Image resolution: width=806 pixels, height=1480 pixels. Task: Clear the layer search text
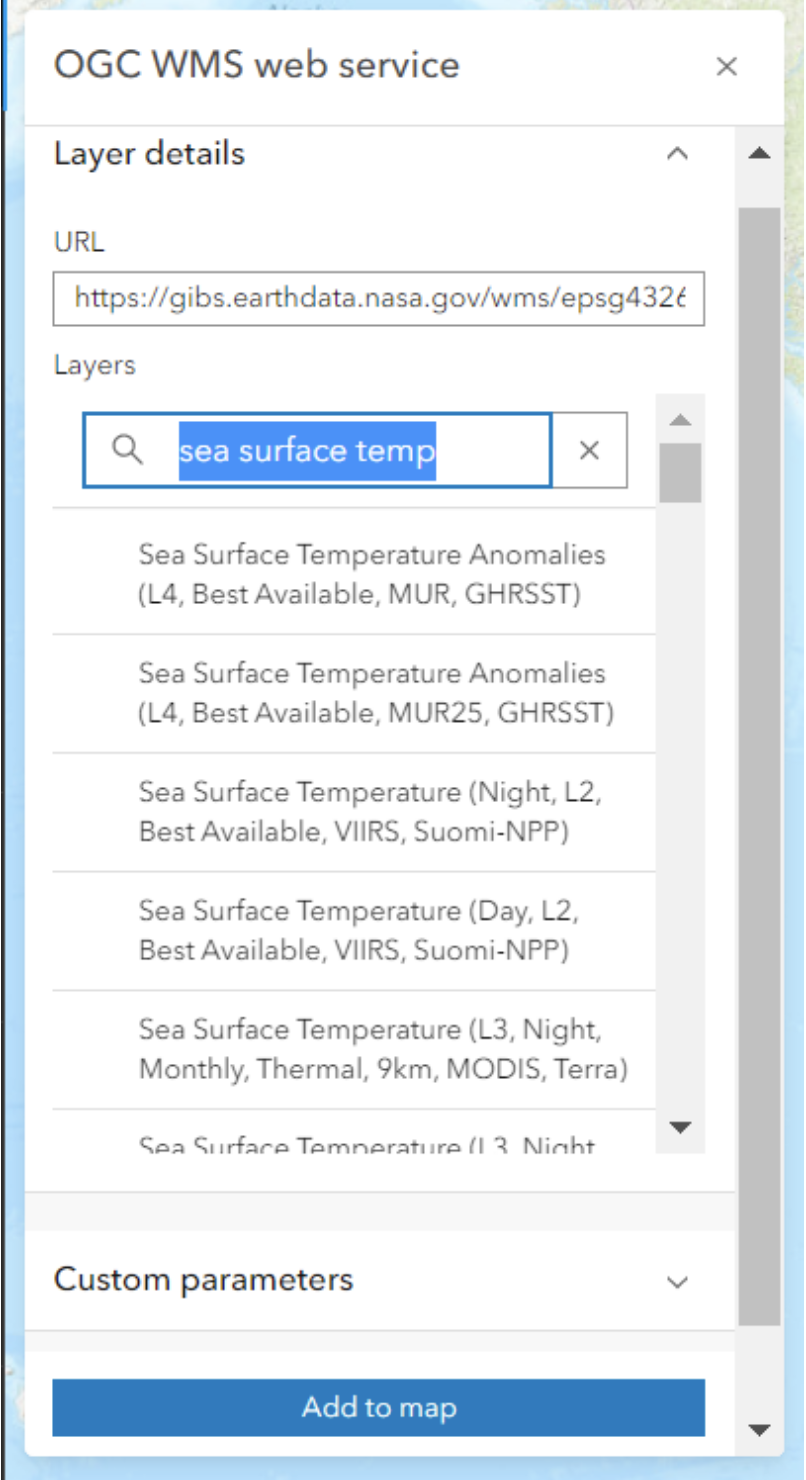click(x=590, y=451)
